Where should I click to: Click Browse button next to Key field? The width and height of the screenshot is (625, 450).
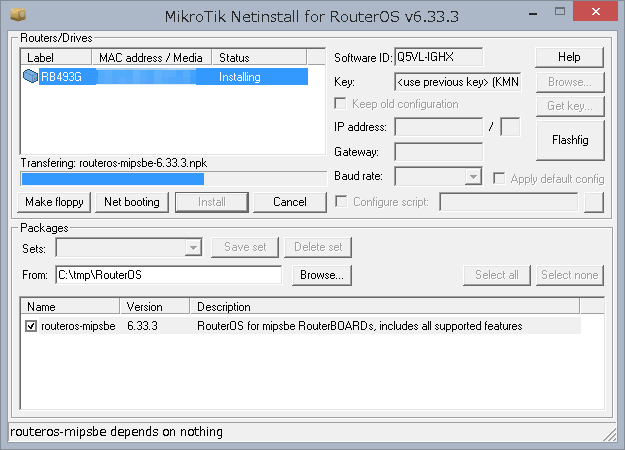[570, 82]
